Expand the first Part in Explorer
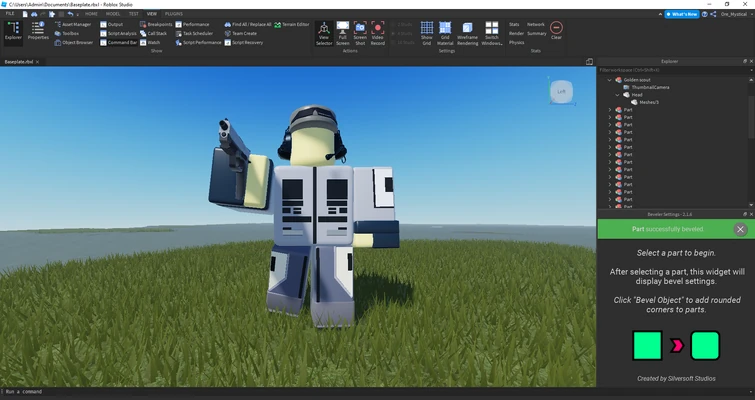Image resolution: width=755 pixels, height=400 pixels. click(x=610, y=110)
